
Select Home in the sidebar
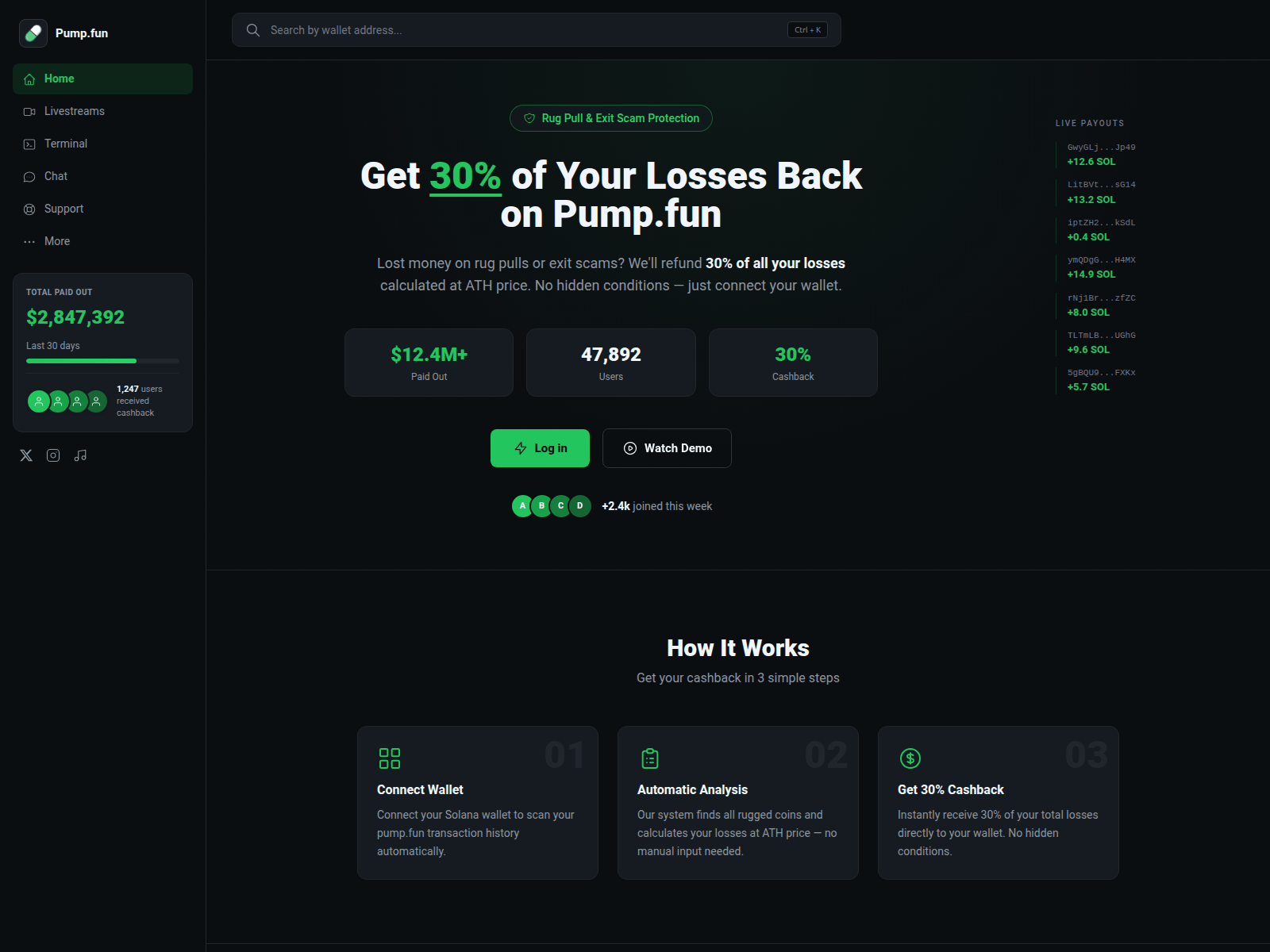tap(102, 79)
